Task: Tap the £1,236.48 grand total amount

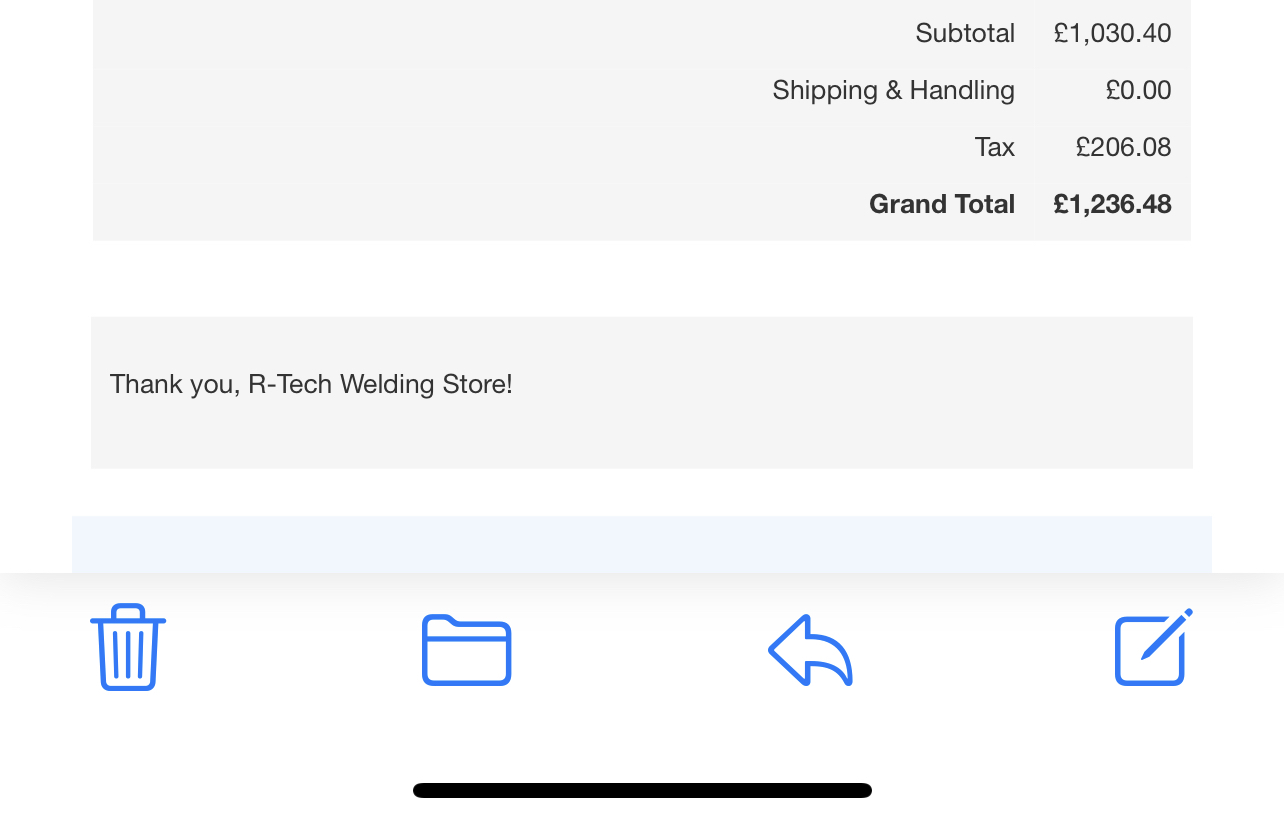Action: 1112,204
